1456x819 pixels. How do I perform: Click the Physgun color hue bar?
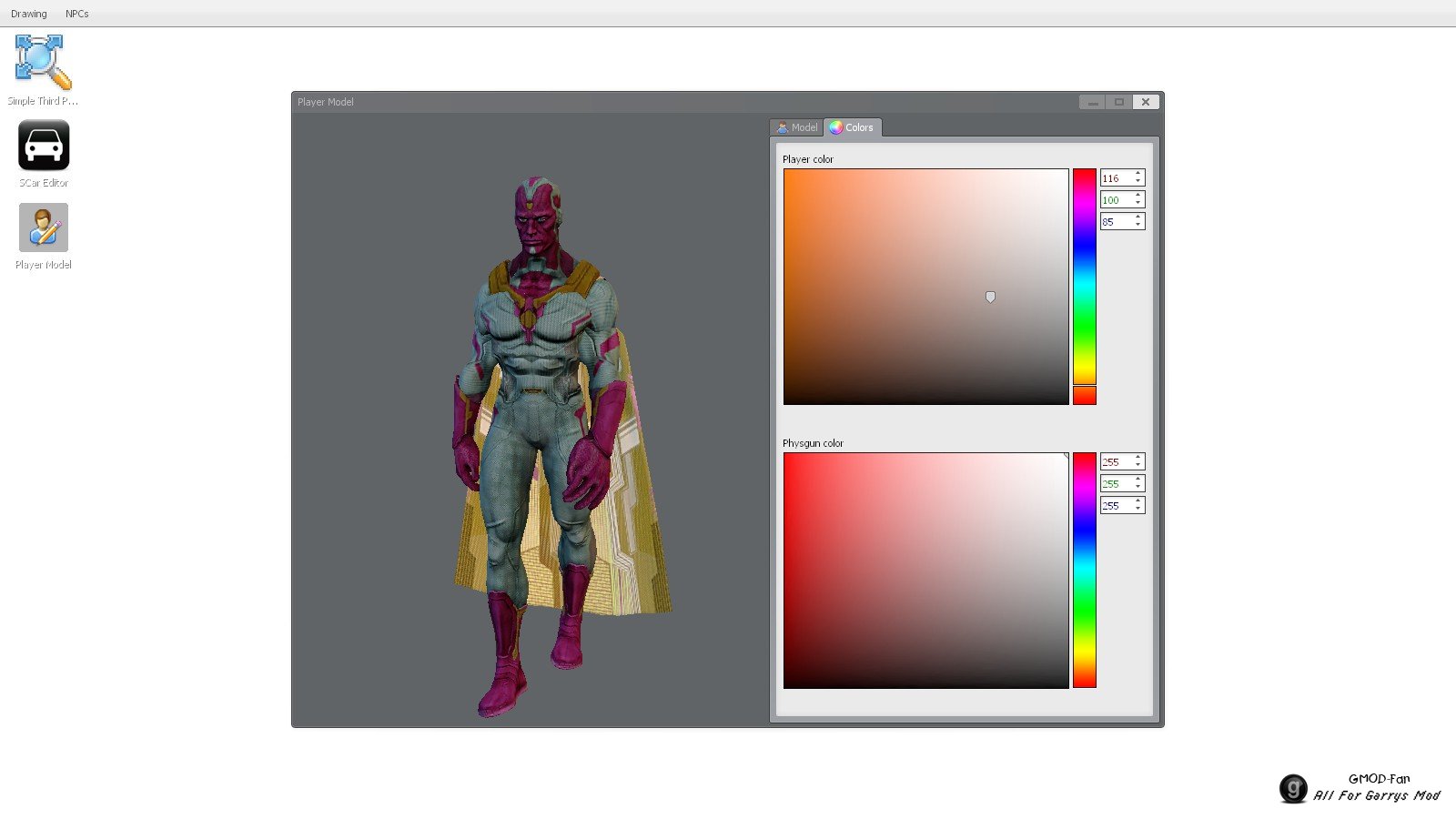1085,571
